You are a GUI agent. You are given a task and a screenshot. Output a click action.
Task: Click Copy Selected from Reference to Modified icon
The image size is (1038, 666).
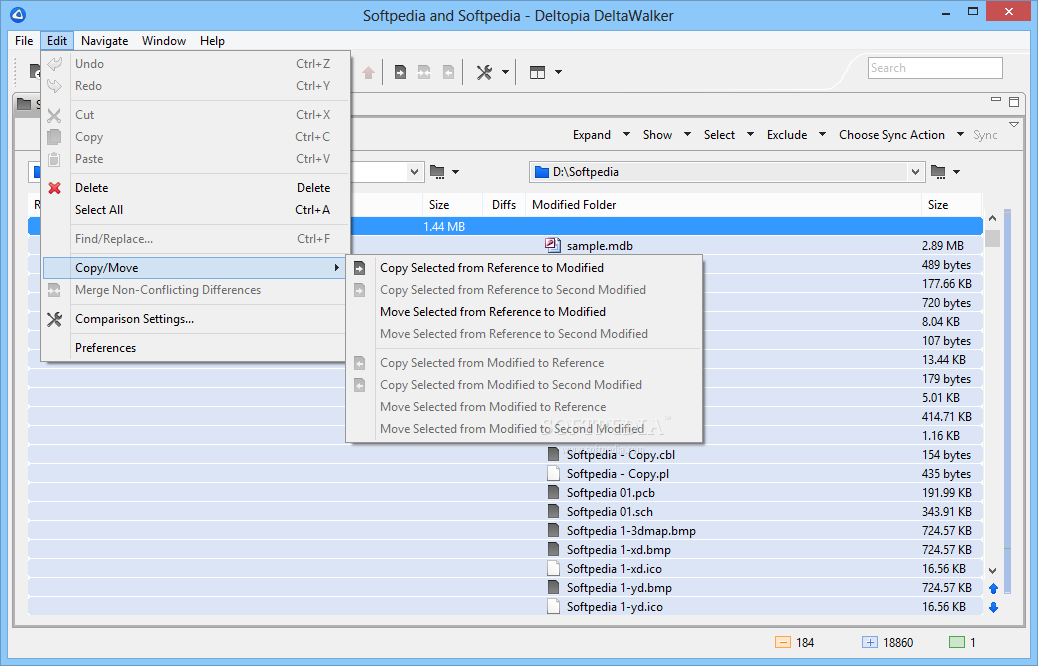pos(359,268)
